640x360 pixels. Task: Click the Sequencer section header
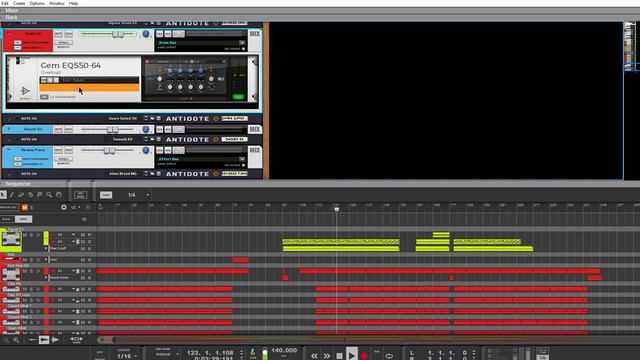(320, 184)
